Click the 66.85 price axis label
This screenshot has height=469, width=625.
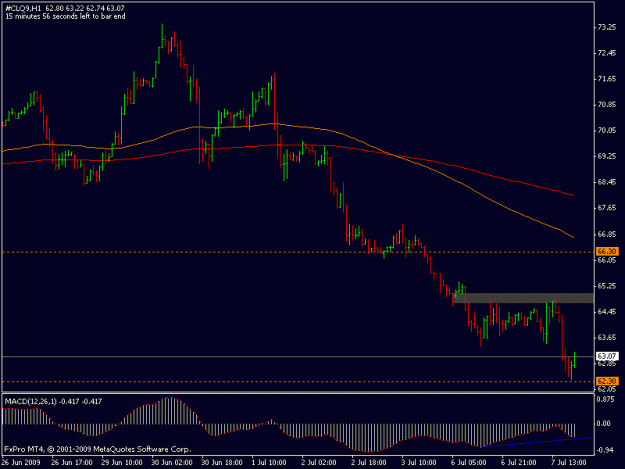coord(607,234)
